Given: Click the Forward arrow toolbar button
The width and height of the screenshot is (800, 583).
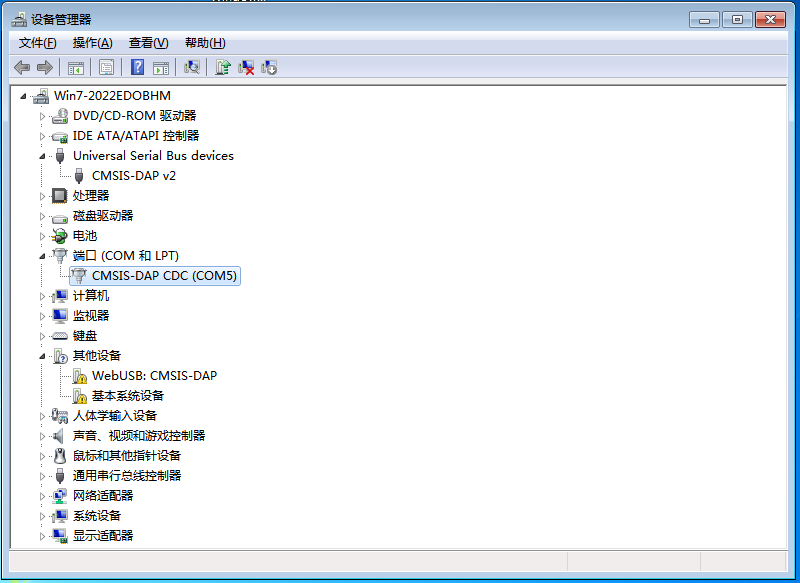Looking at the screenshot, I should pos(44,67).
